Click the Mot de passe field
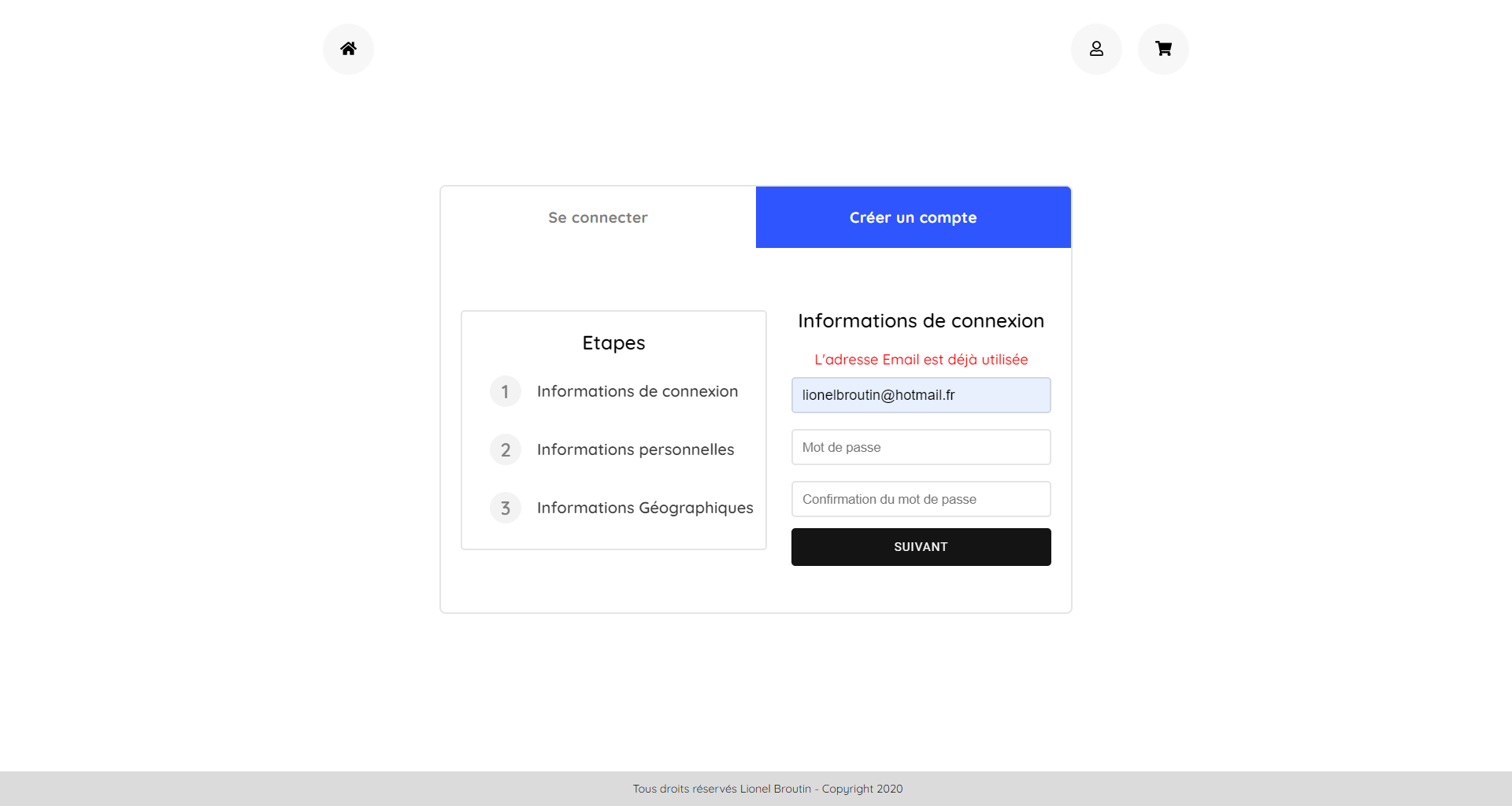Image resolution: width=1512 pixels, height=806 pixels. tap(921, 447)
